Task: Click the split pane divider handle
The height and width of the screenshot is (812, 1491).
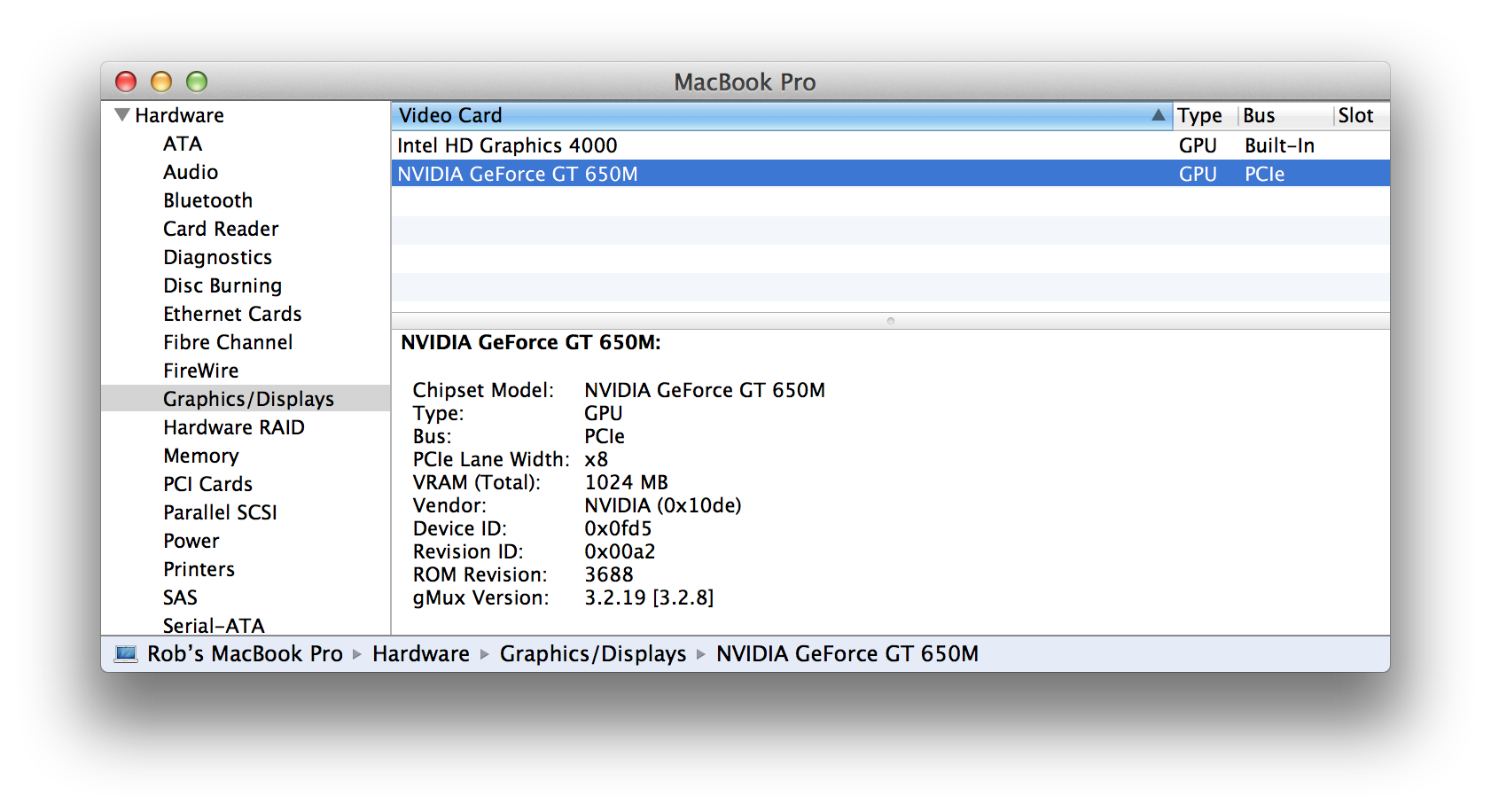Action: coord(890,321)
